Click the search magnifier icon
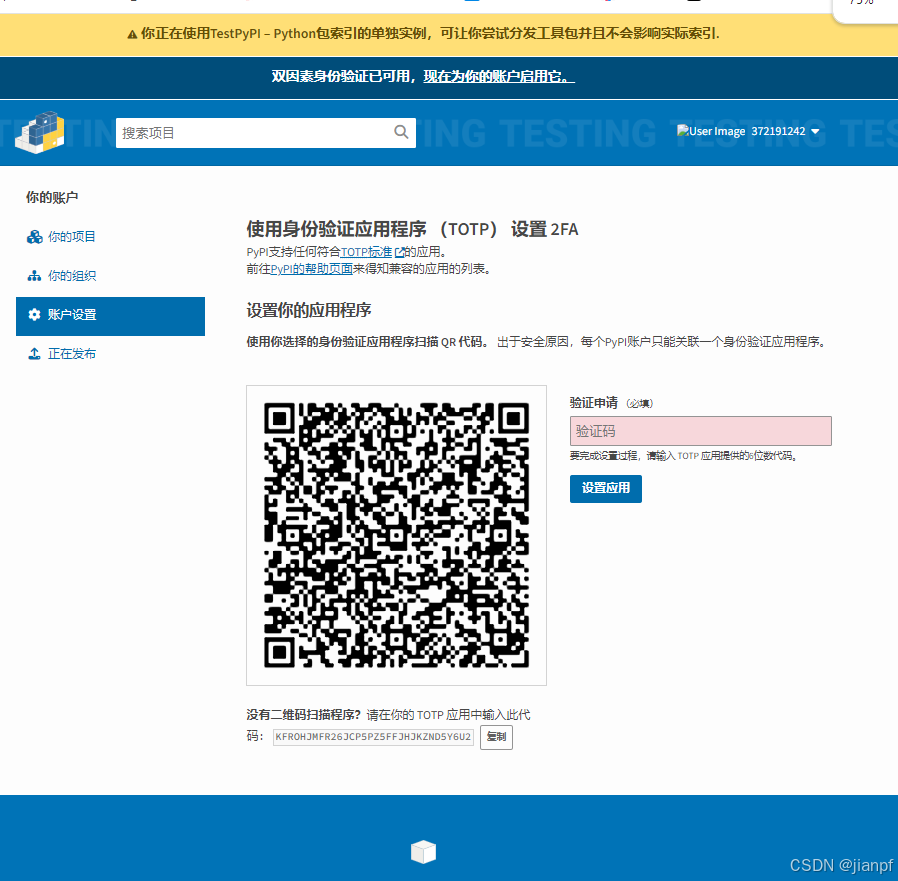The width and height of the screenshot is (898, 881). click(x=401, y=132)
